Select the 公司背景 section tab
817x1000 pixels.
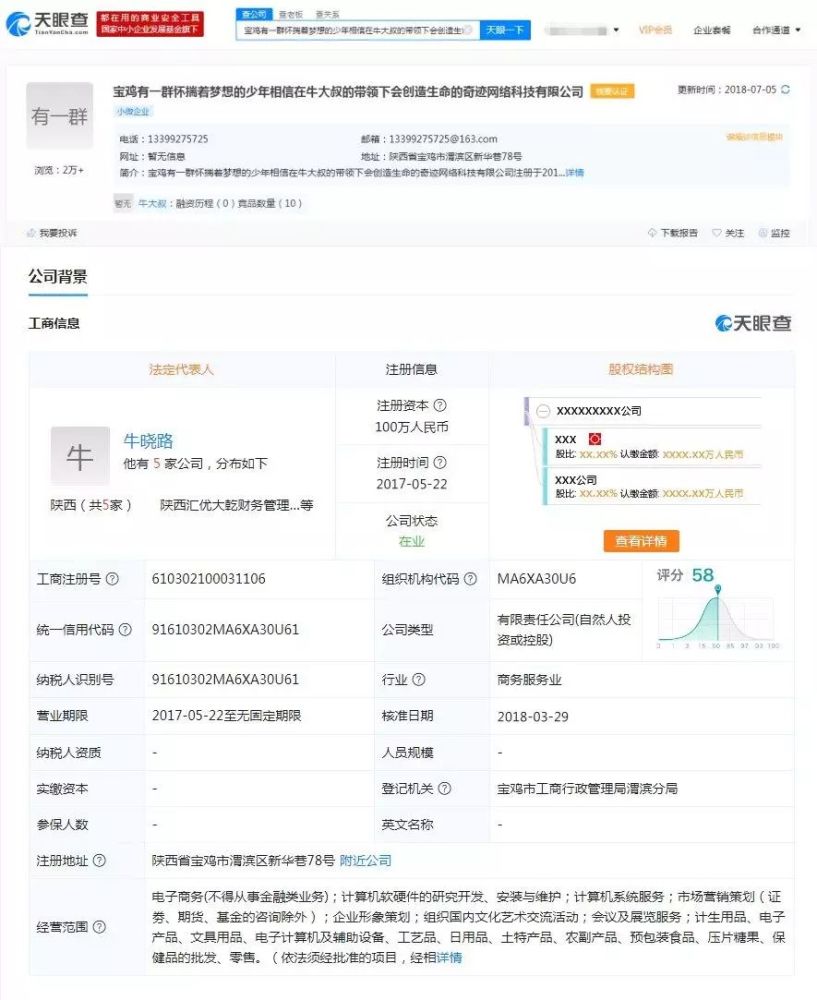[x=57, y=277]
